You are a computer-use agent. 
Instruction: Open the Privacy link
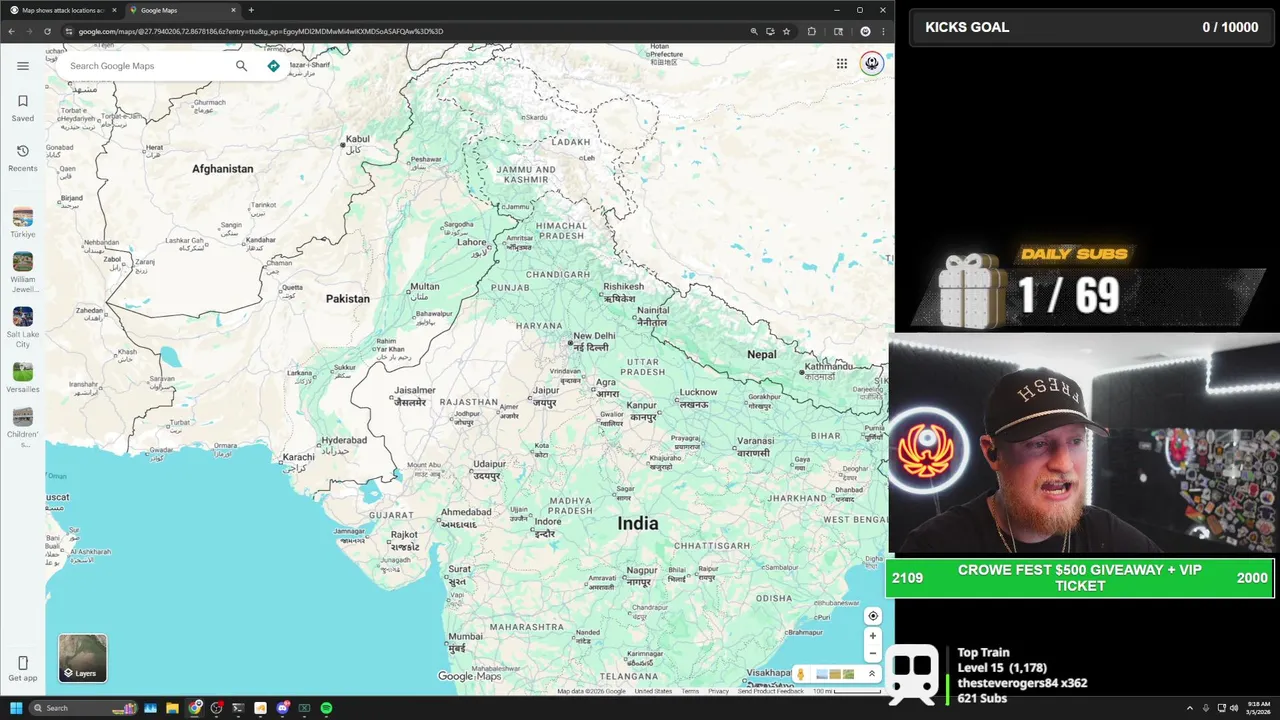[718, 691]
